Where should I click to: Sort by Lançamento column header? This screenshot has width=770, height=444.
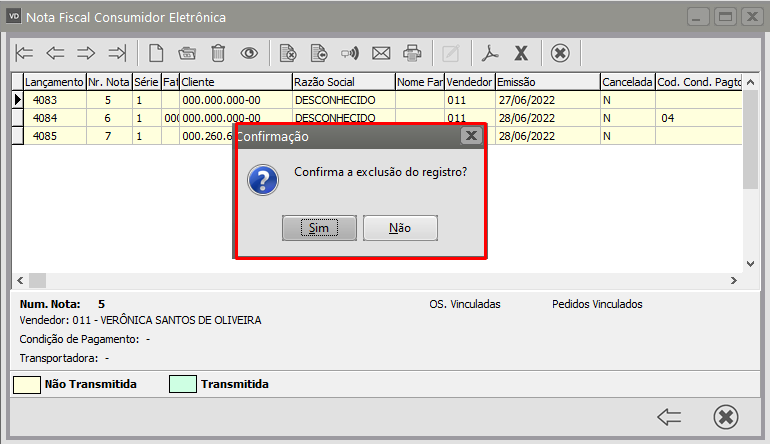click(x=54, y=82)
